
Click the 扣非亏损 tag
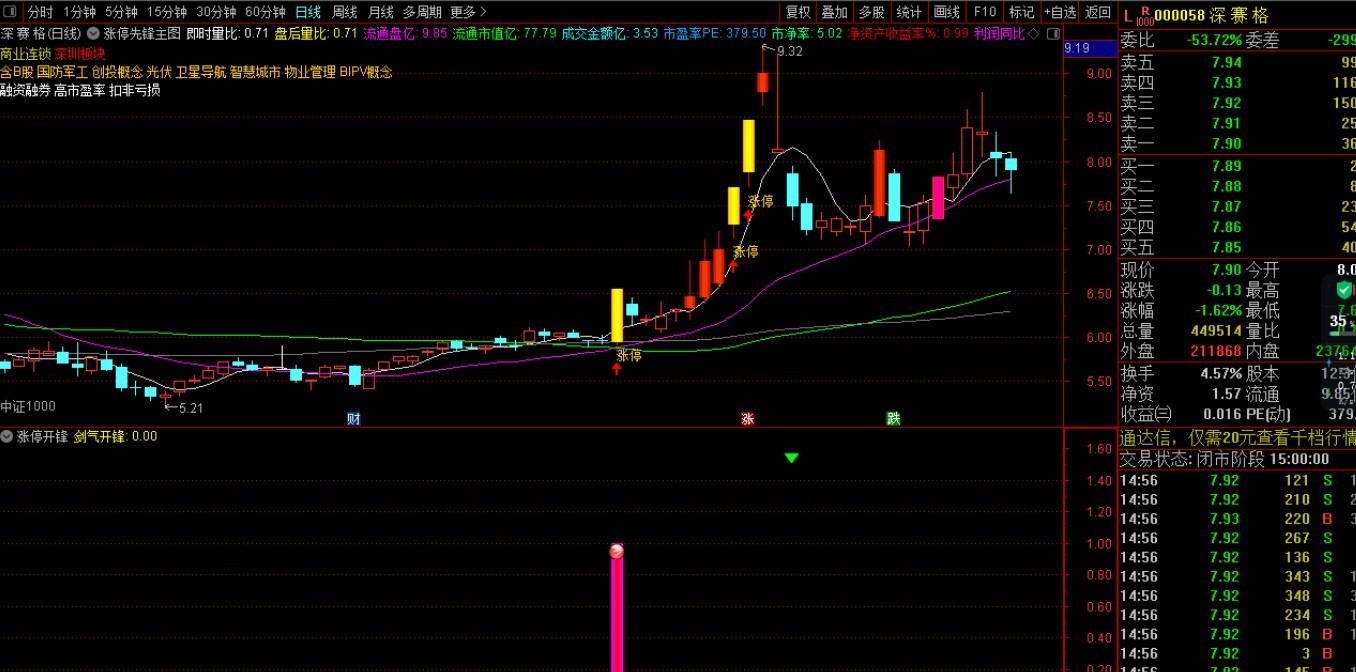(x=134, y=90)
